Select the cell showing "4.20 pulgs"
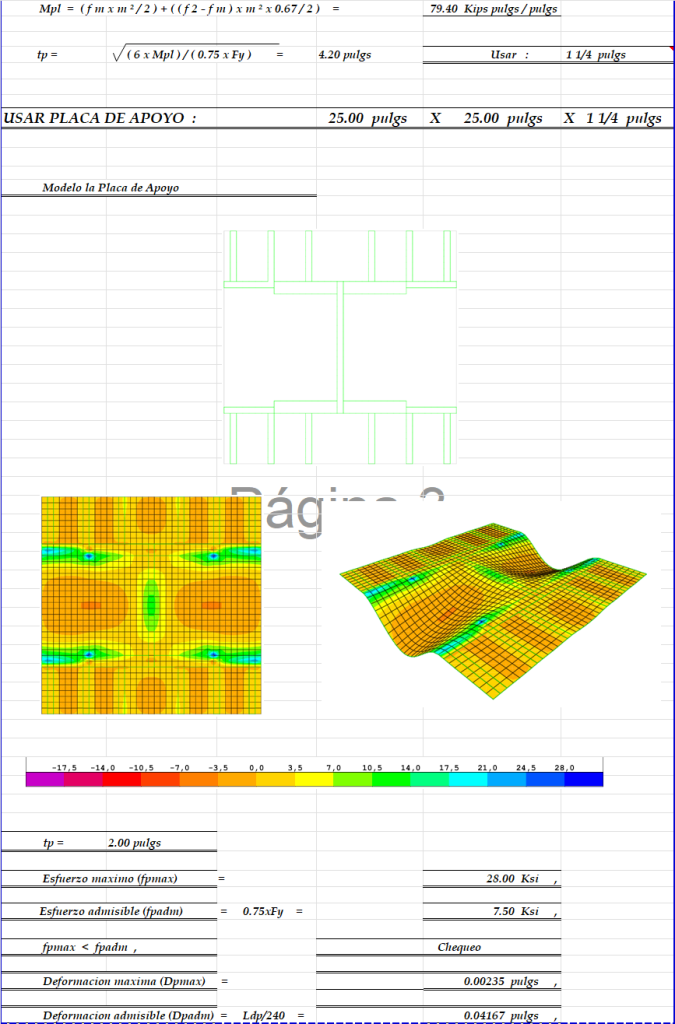The height and width of the screenshot is (1024, 675). tap(345, 55)
